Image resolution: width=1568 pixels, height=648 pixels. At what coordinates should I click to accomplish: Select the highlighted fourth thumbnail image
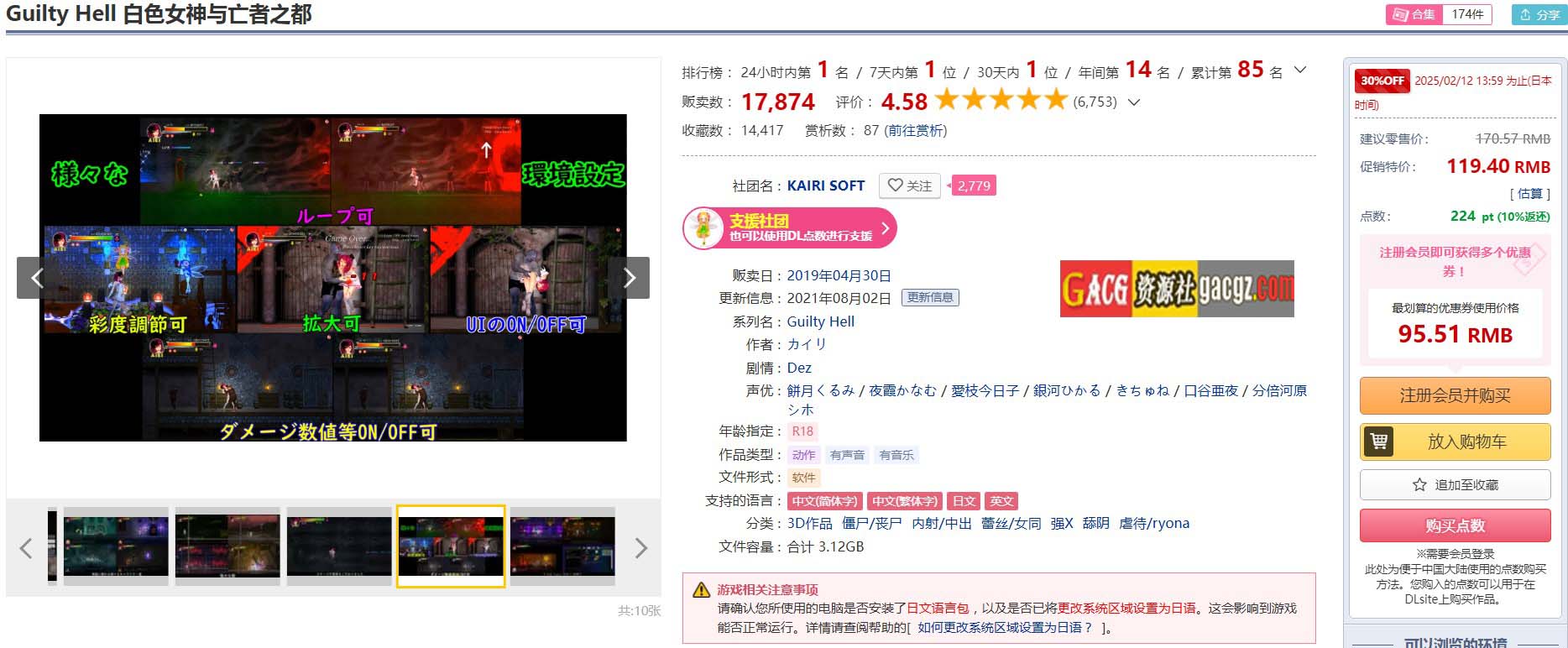pos(451,546)
